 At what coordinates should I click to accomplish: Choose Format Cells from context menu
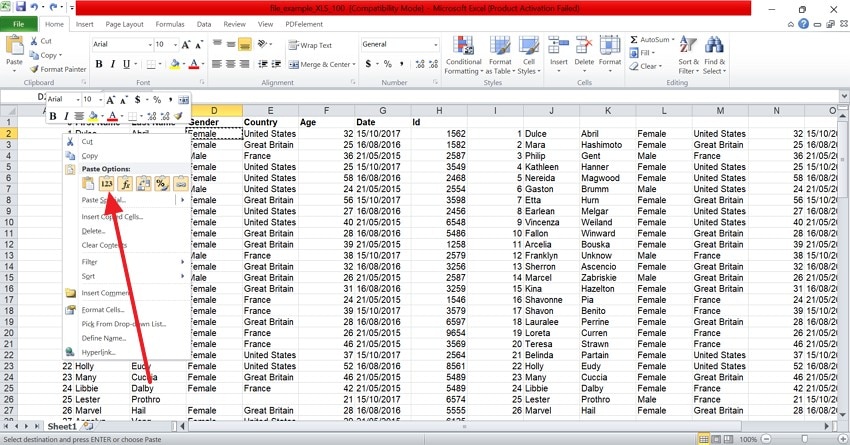tap(103, 309)
